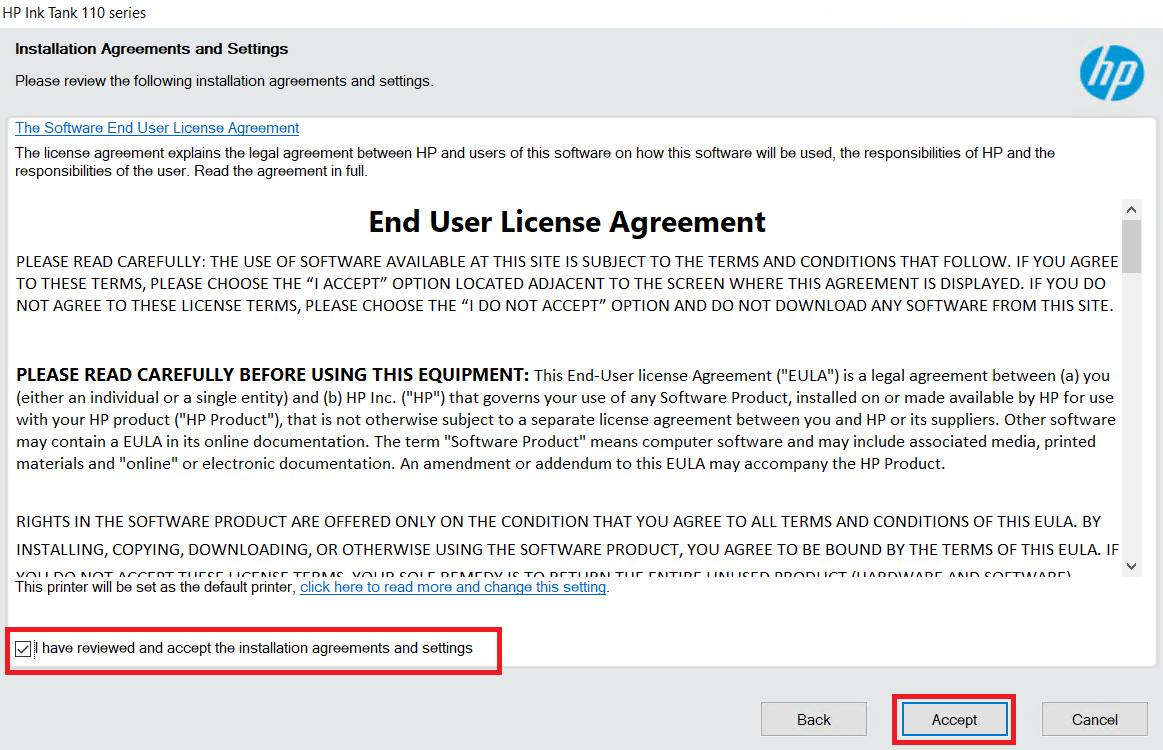Open The Software End User License Agreement link
Image resolution: width=1163 pixels, height=750 pixels.
157,128
